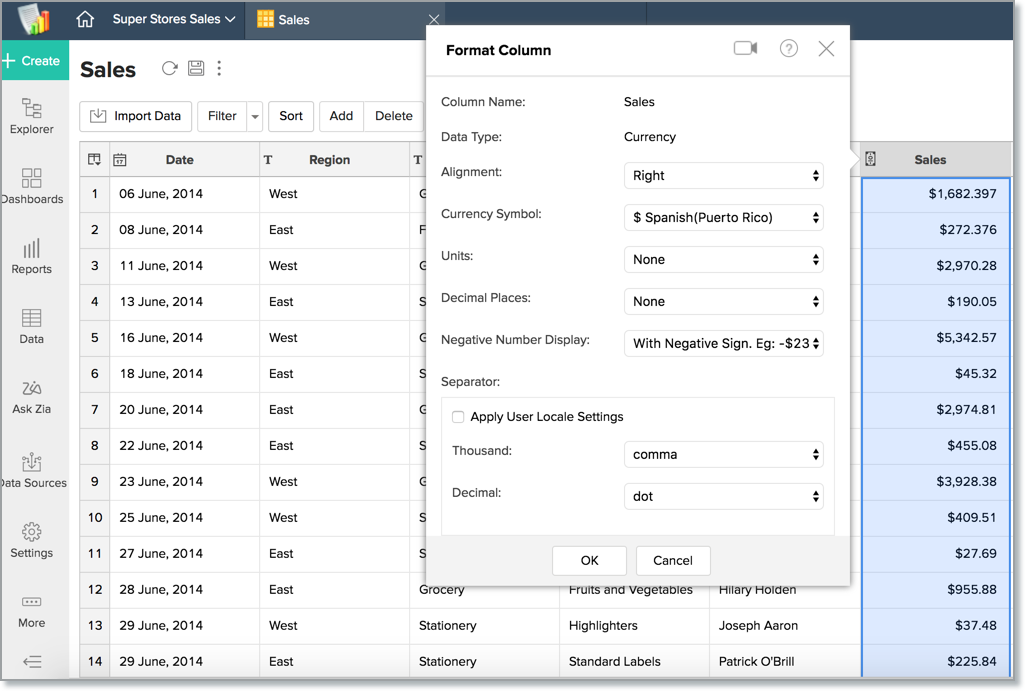Open the Thousand separator dropdown
The width and height of the screenshot is (1025, 691).
pos(723,455)
